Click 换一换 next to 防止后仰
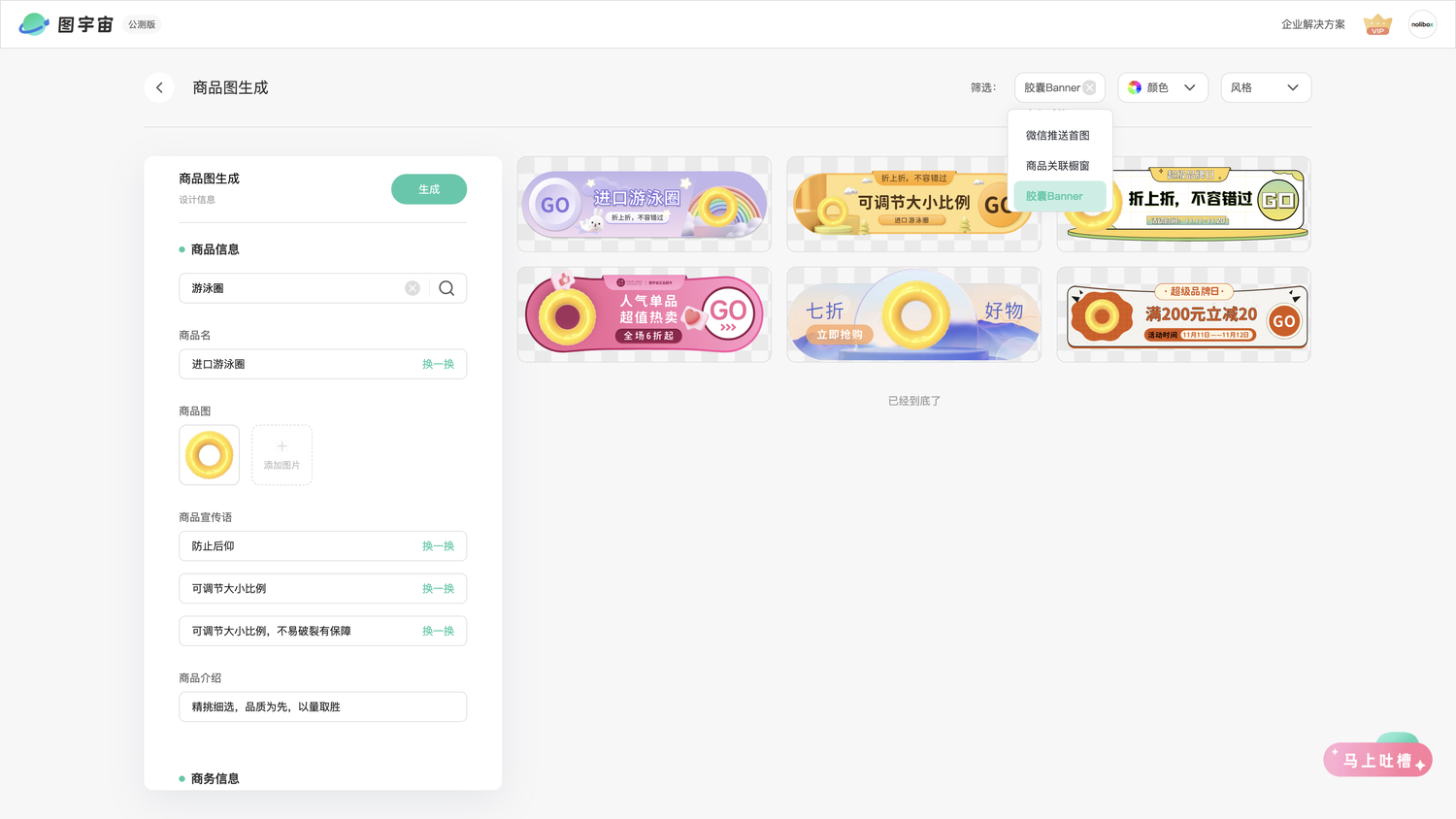The image size is (1456, 819). coord(438,546)
